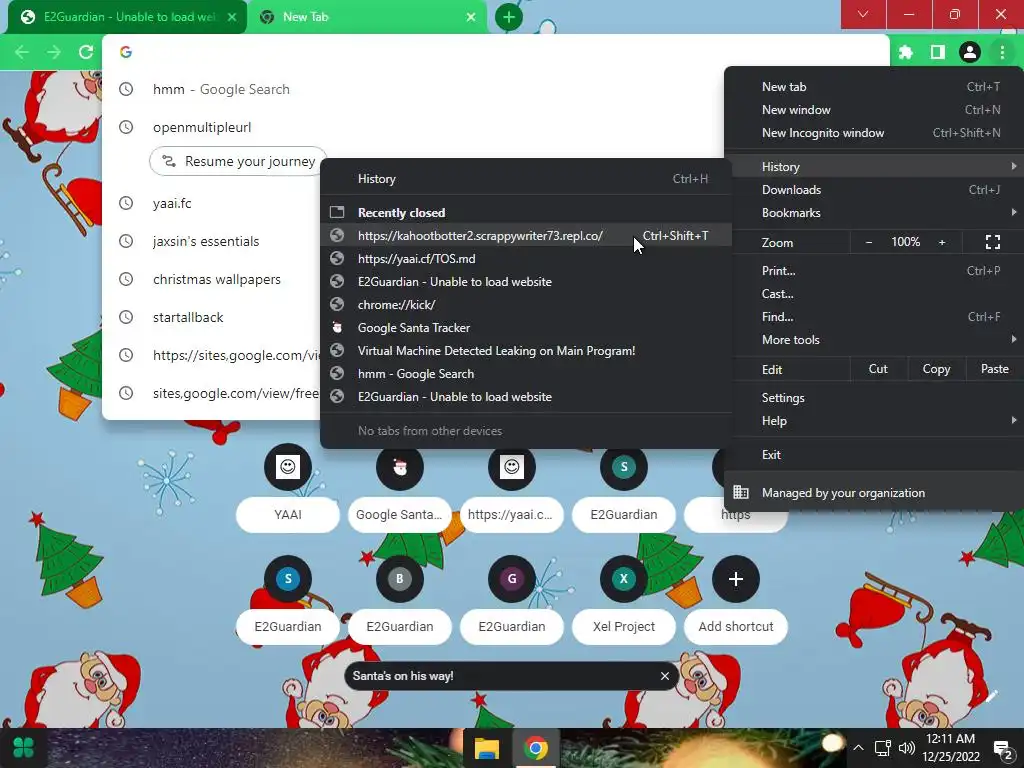1024x768 pixels.
Task: Reload the page with the refresh icon
Action: click(86, 52)
